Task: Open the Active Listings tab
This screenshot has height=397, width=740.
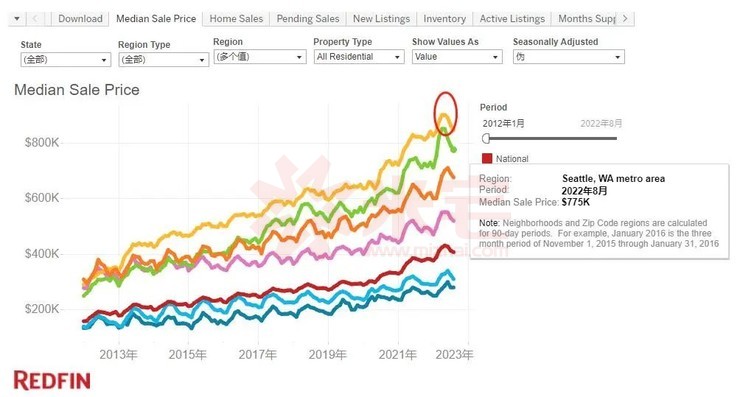Action: (512, 19)
